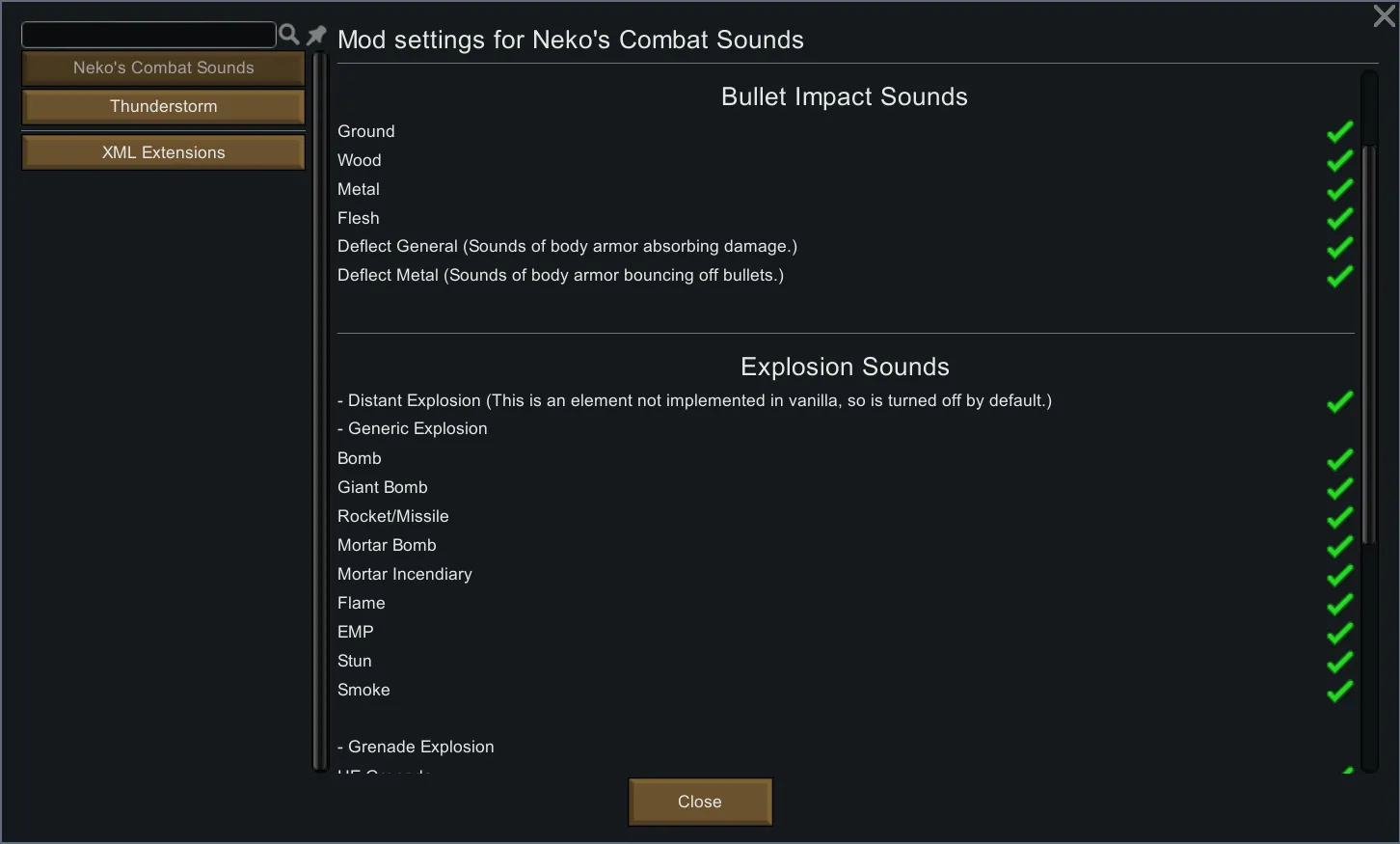
Task: Toggle the Smoke explosion sound
Action: pos(1339,691)
